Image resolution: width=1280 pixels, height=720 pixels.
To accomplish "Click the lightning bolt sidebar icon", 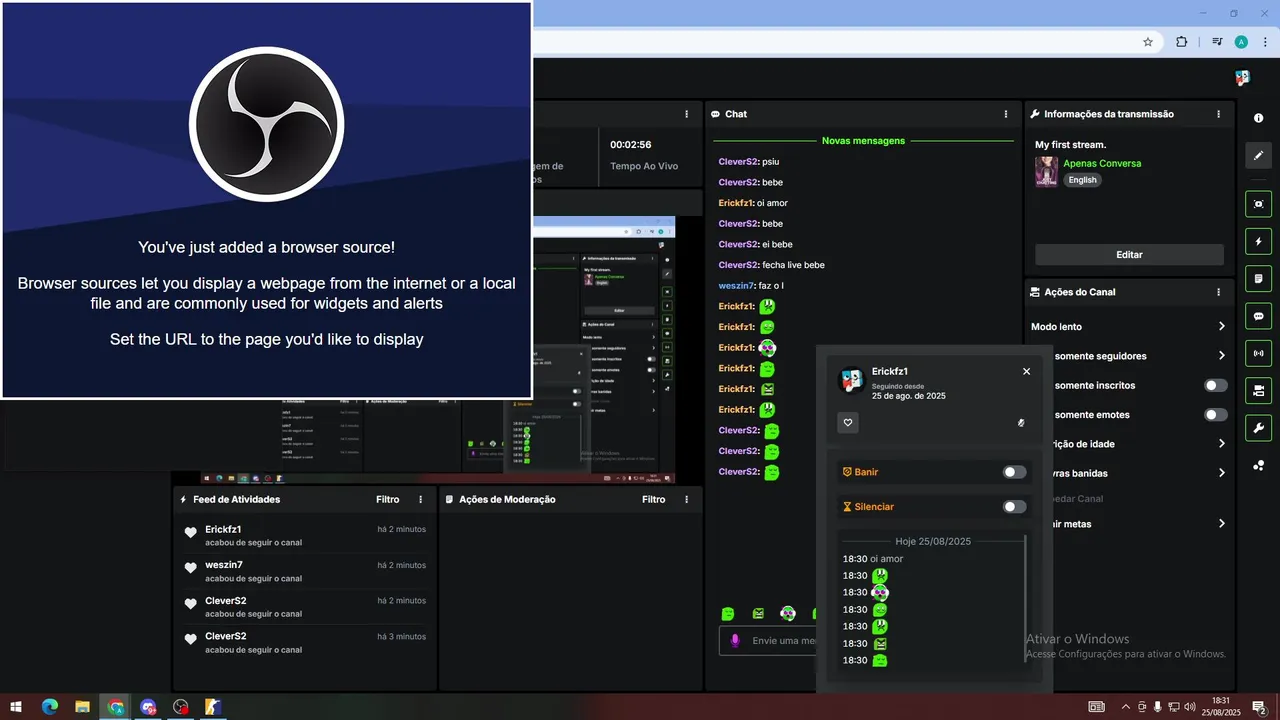I will [1258, 241].
